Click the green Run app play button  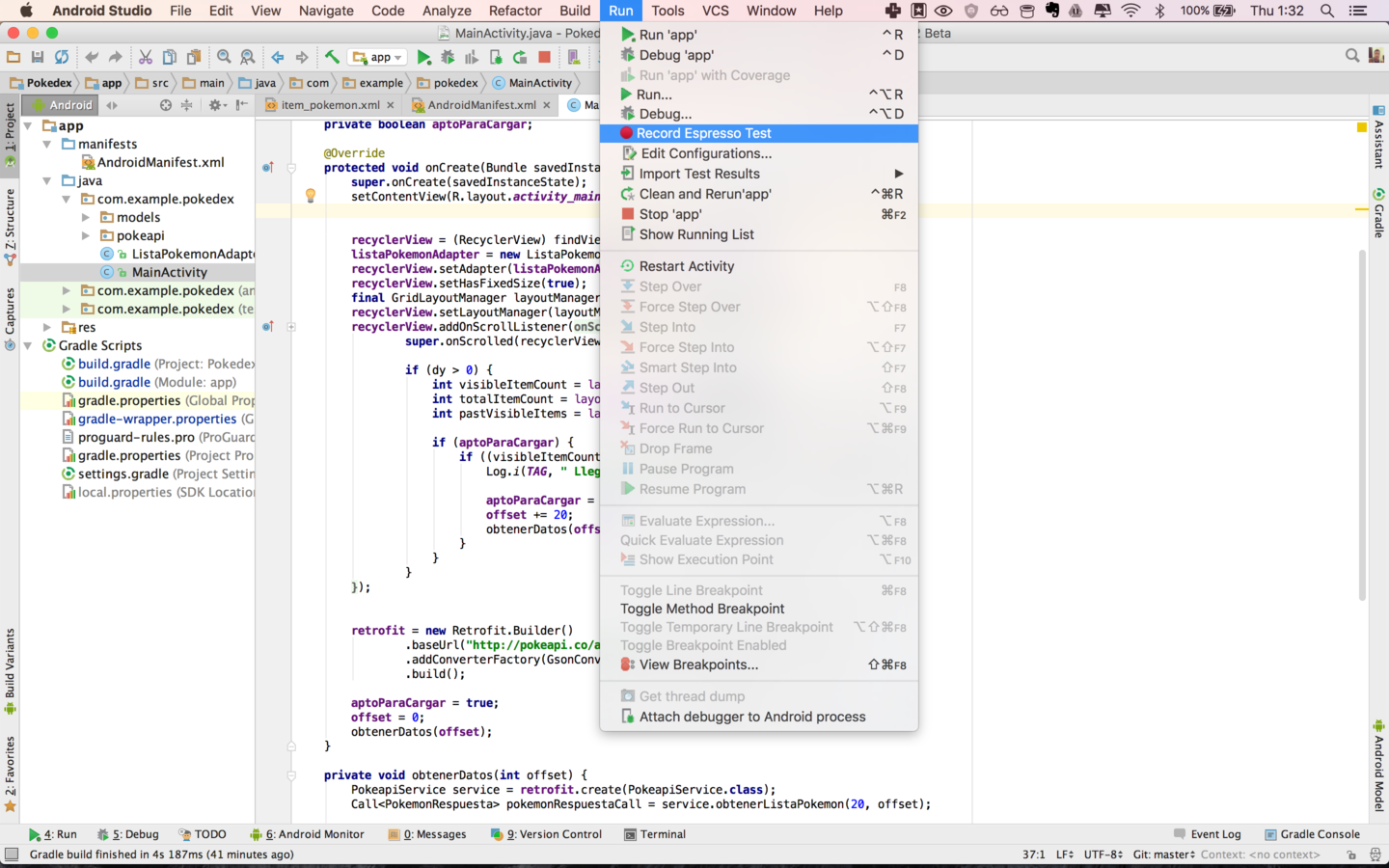click(x=423, y=57)
